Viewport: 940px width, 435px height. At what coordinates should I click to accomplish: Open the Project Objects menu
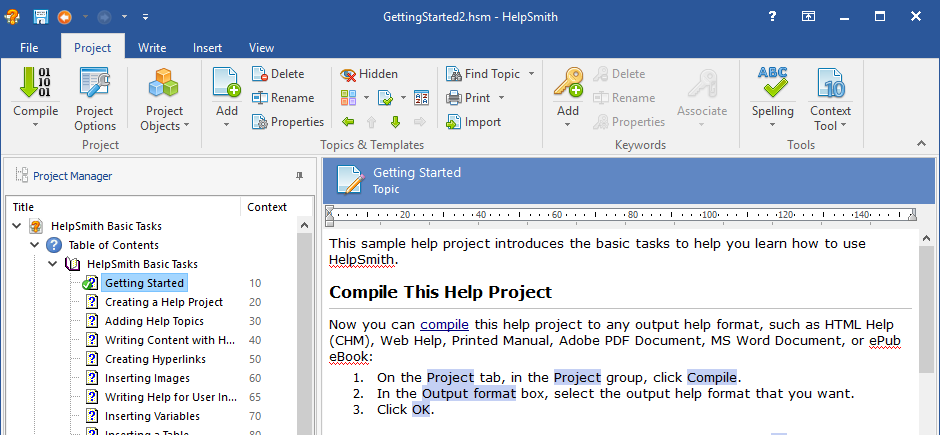point(164,99)
